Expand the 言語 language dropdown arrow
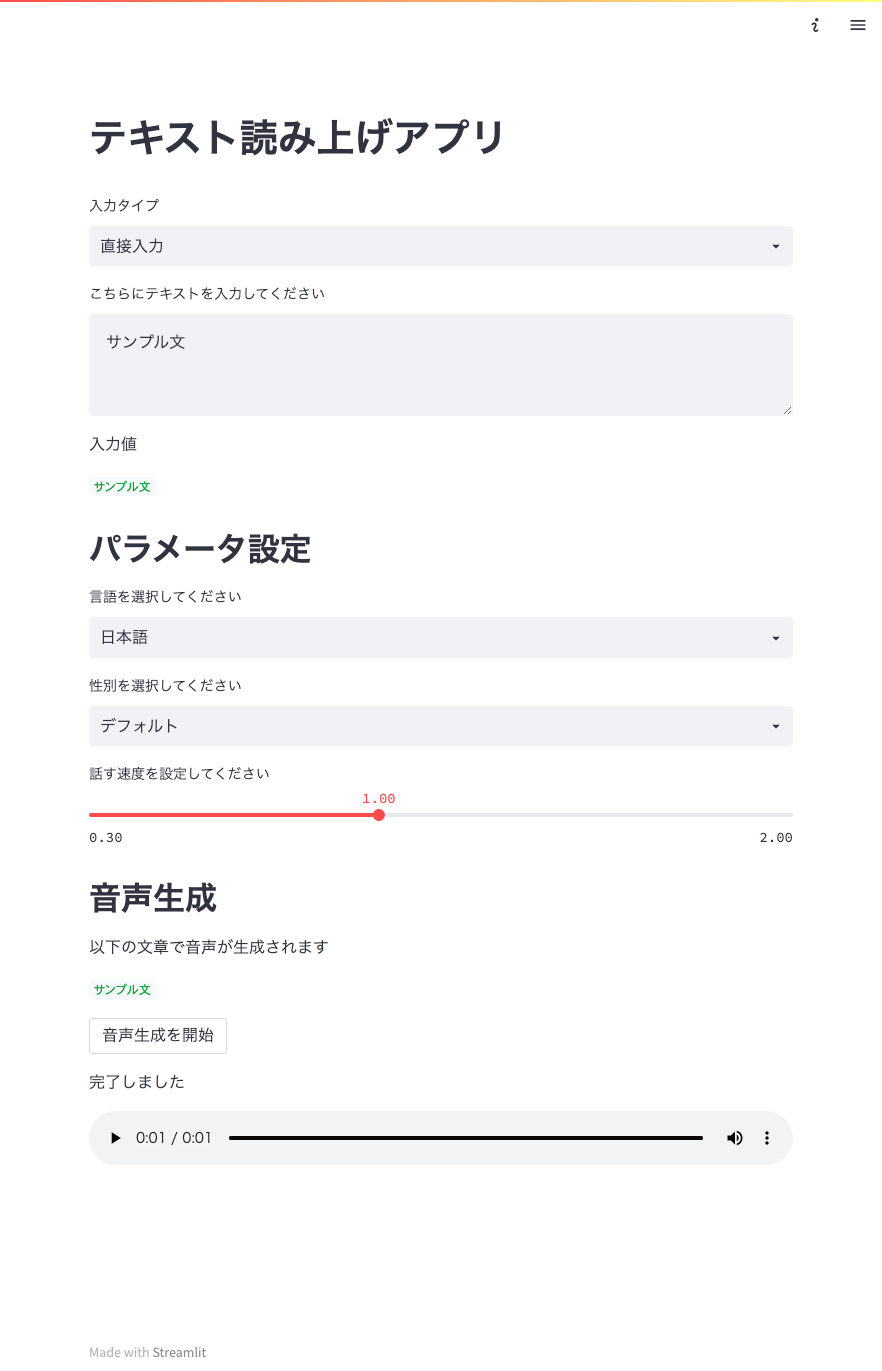The width and height of the screenshot is (882, 1371). click(776, 638)
